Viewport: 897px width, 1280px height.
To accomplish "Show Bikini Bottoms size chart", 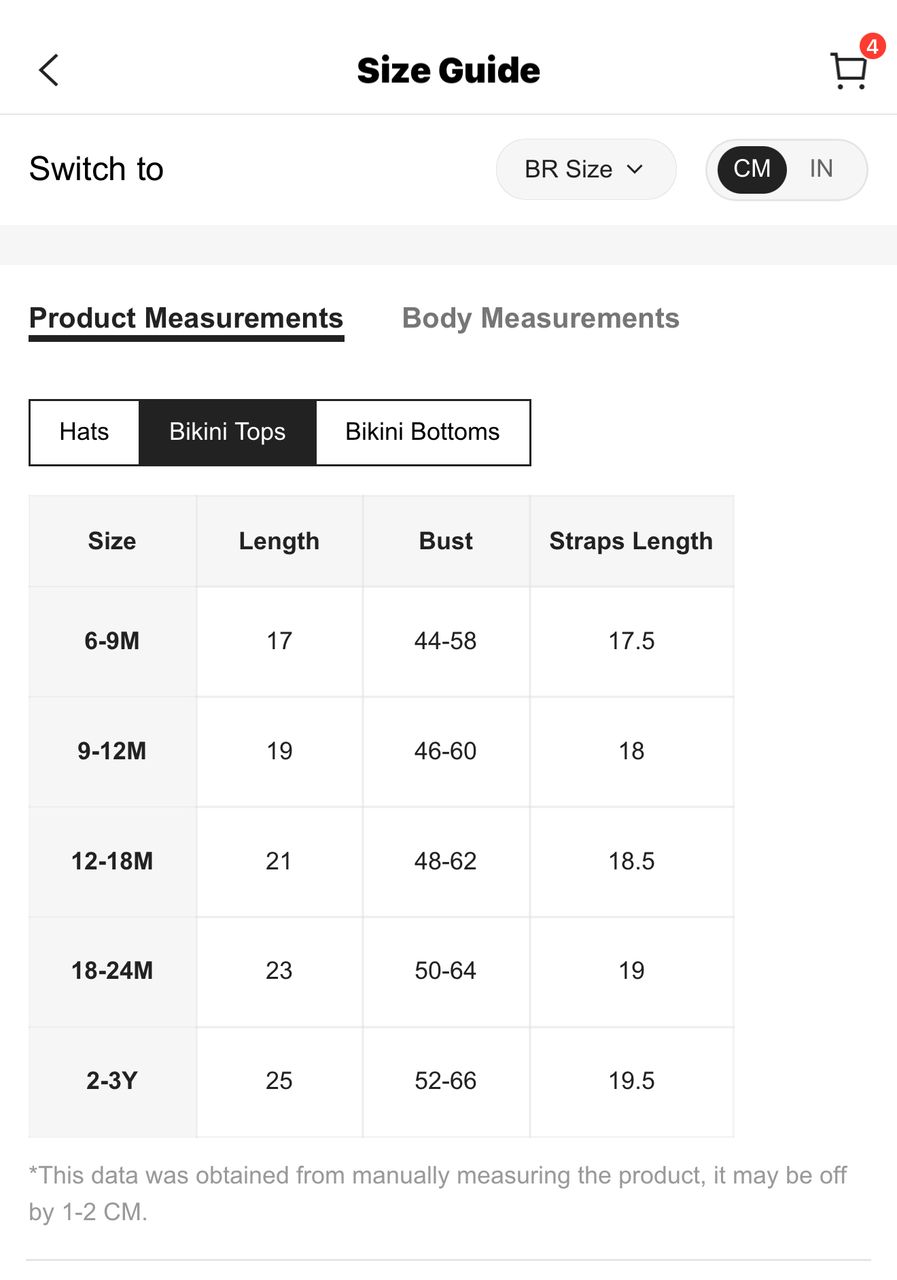I will (423, 432).
